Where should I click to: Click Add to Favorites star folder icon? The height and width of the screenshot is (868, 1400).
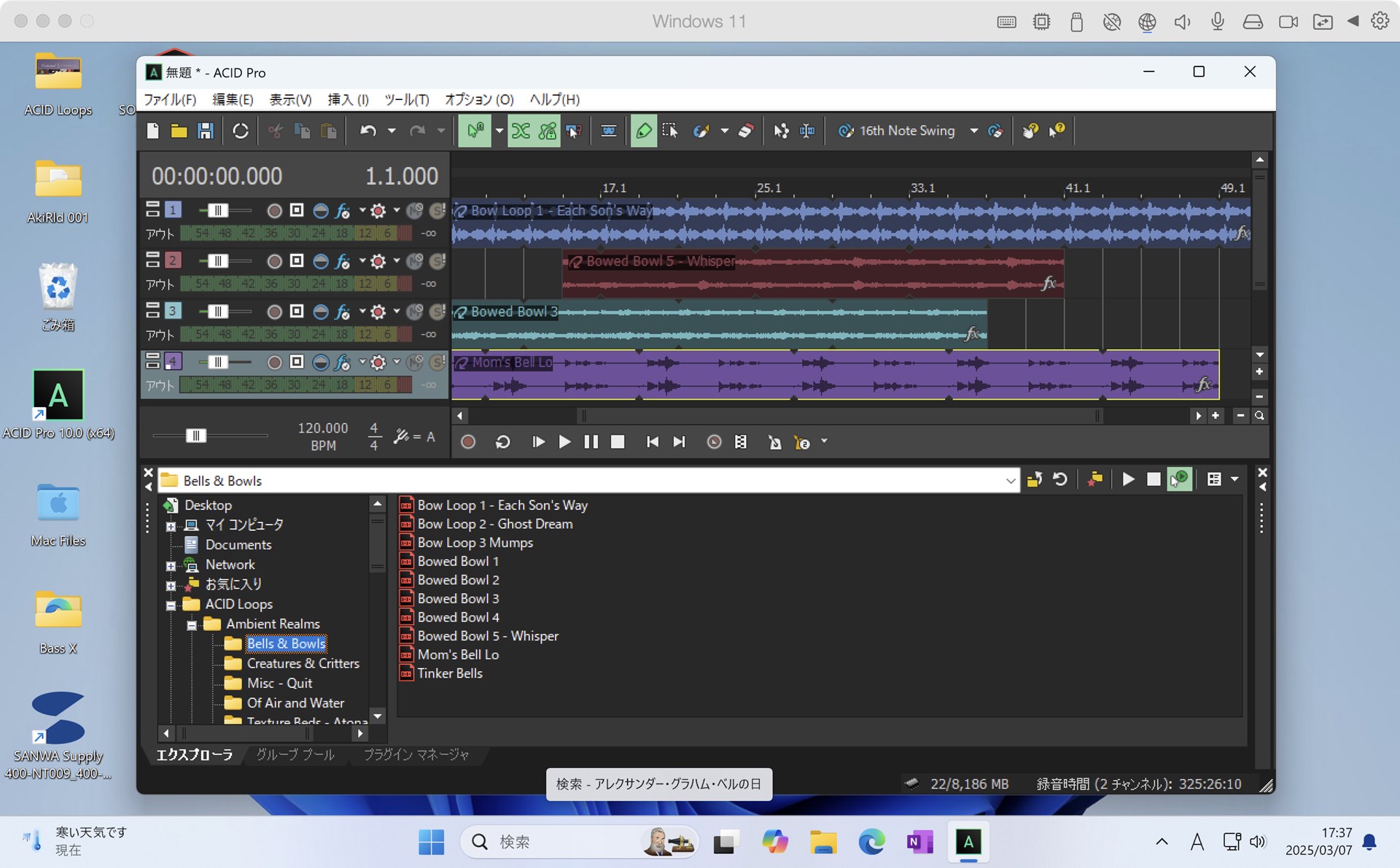(1094, 479)
